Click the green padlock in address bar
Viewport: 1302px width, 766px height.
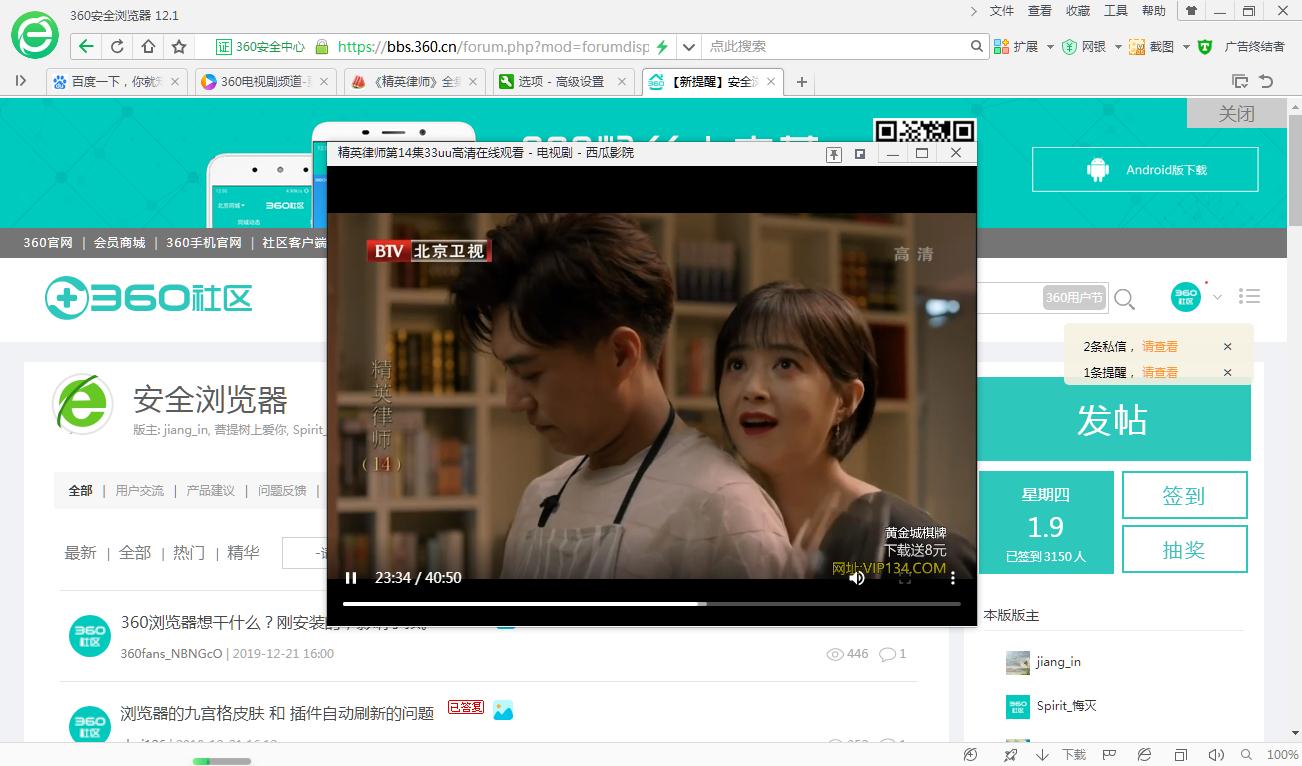[322, 46]
